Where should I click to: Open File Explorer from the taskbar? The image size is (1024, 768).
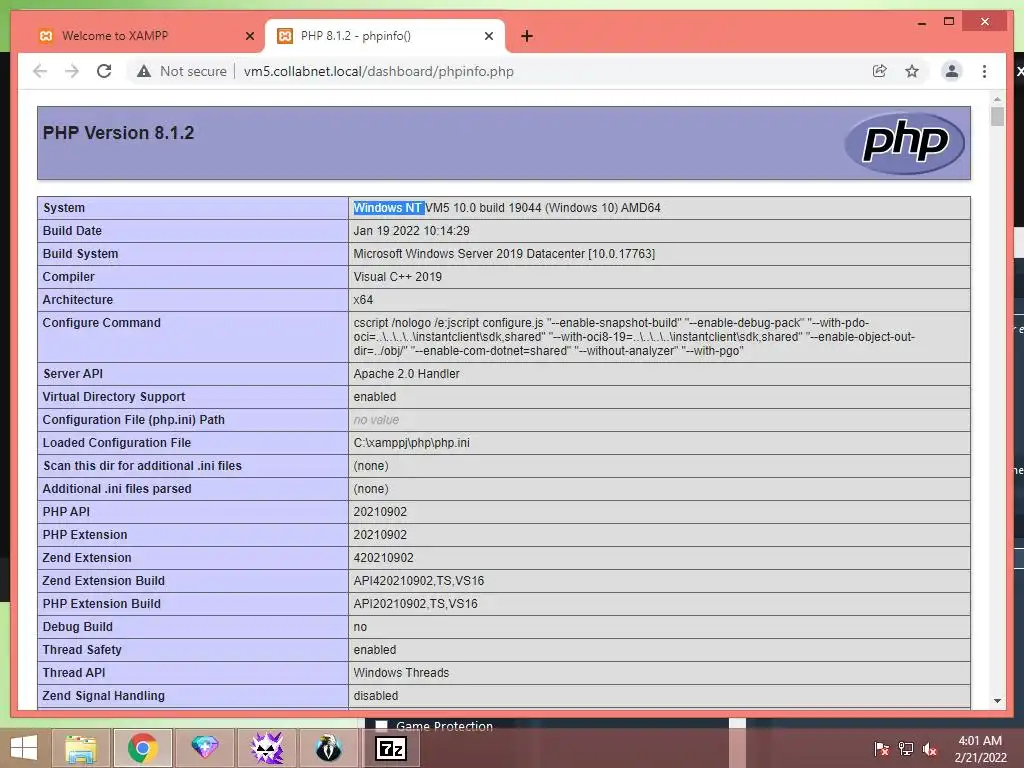point(80,748)
